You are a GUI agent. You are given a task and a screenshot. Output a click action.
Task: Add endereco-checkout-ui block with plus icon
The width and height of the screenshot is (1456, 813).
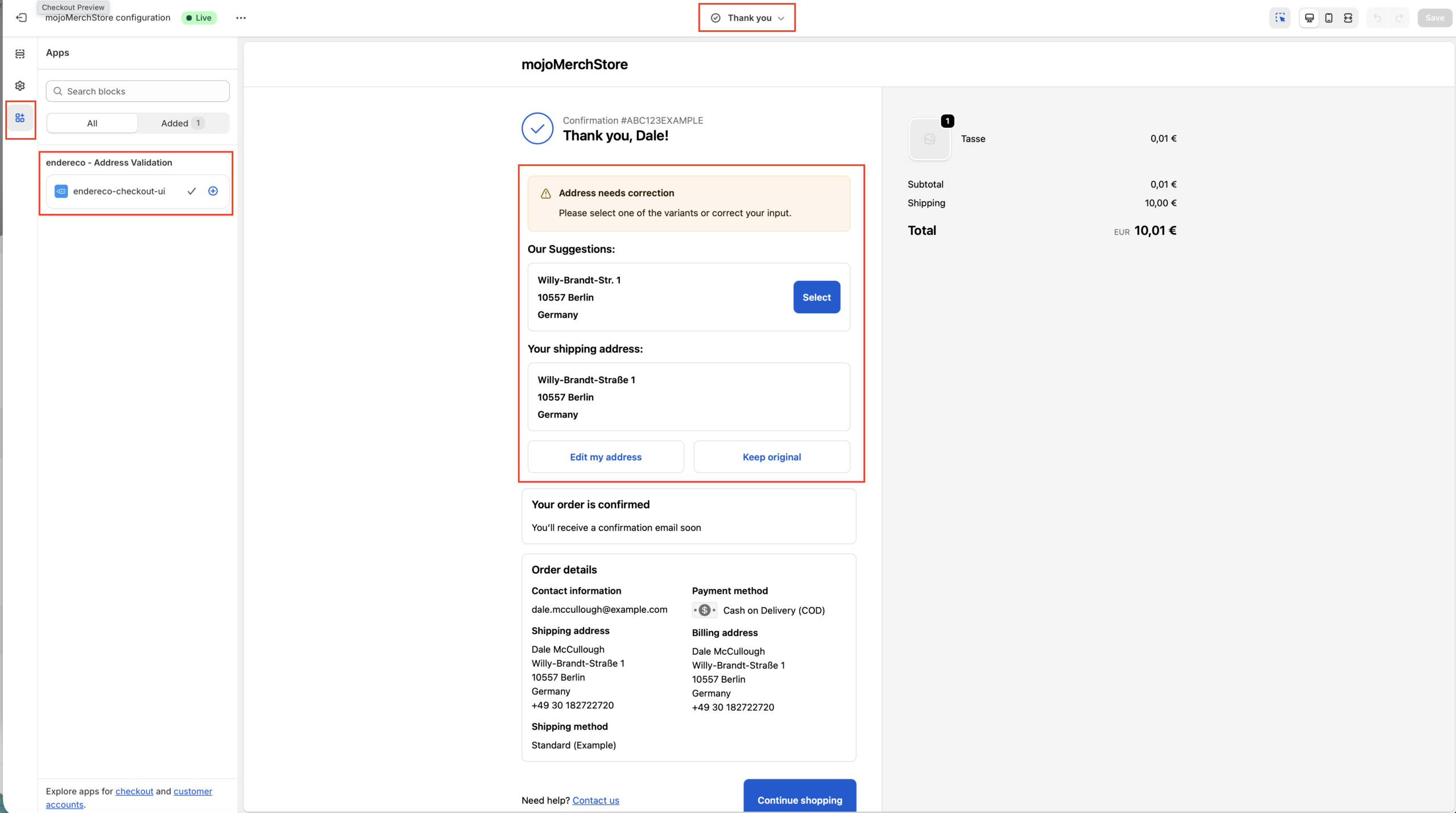click(213, 191)
